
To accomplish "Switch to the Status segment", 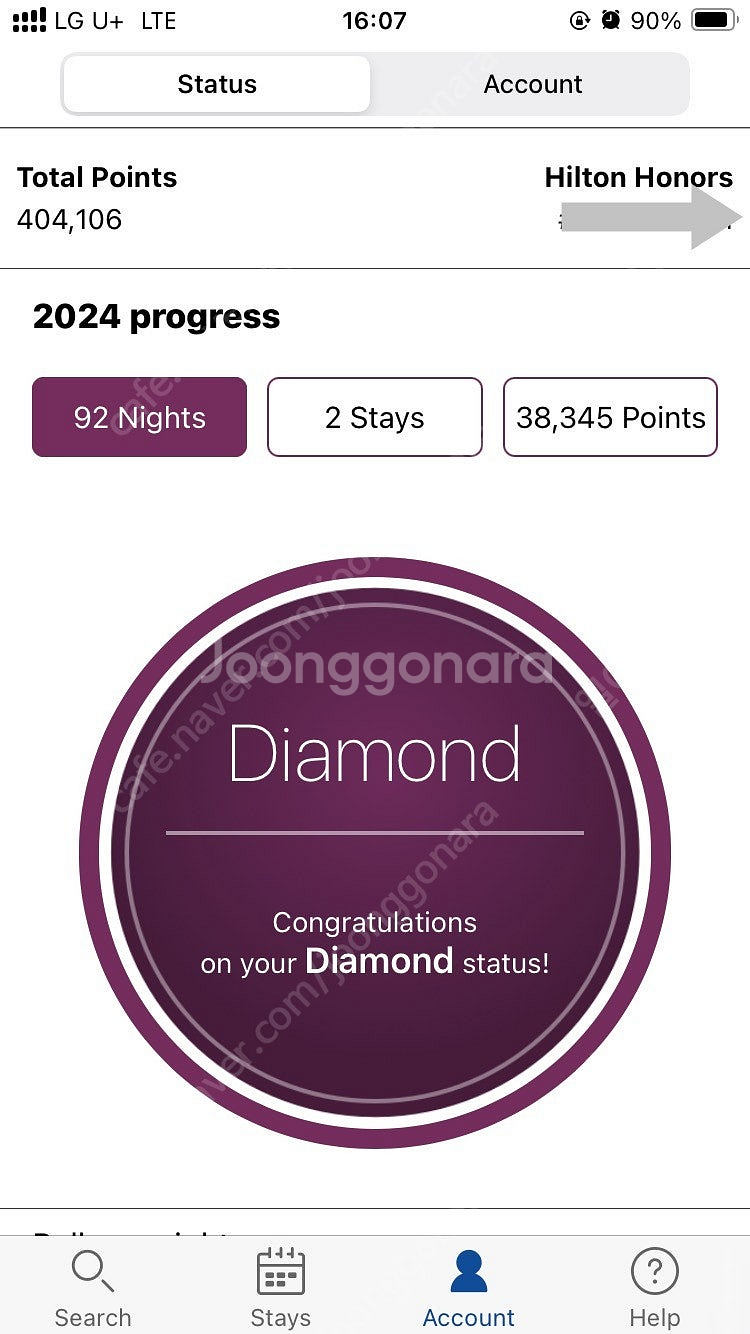I will [x=217, y=84].
